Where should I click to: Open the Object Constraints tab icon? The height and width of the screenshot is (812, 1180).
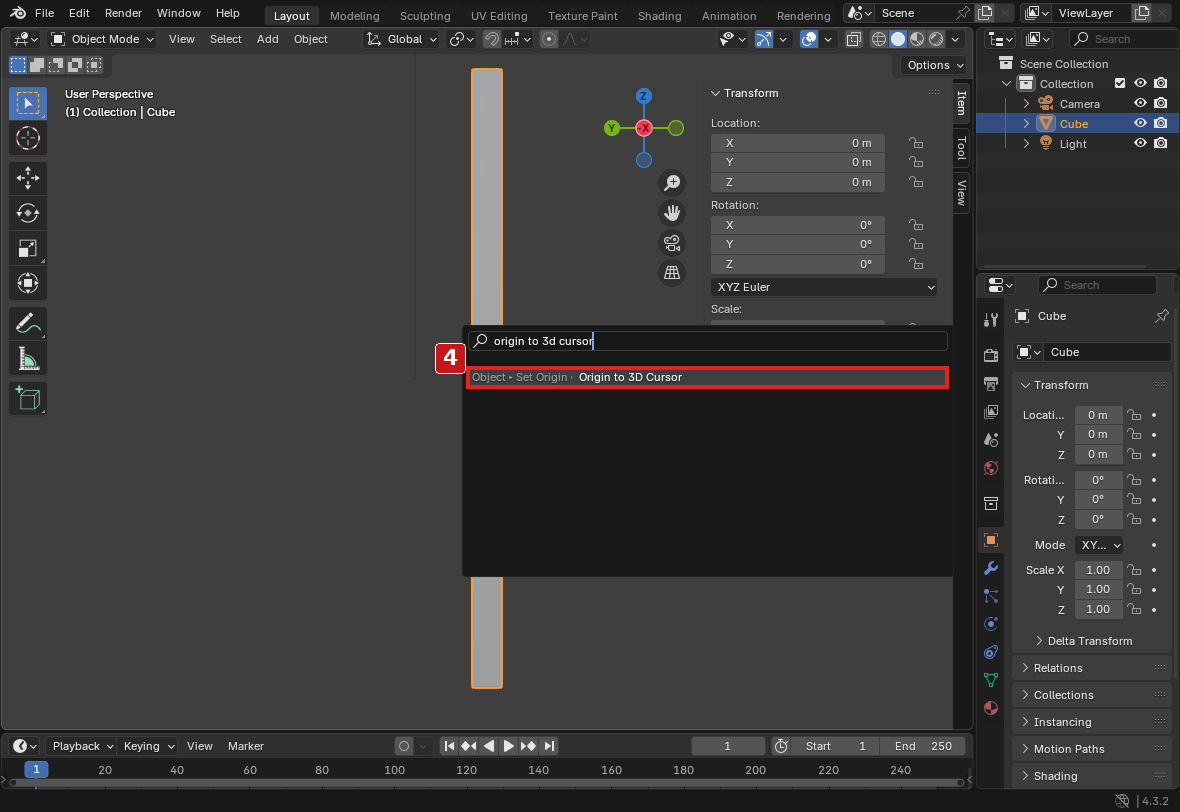click(x=991, y=652)
